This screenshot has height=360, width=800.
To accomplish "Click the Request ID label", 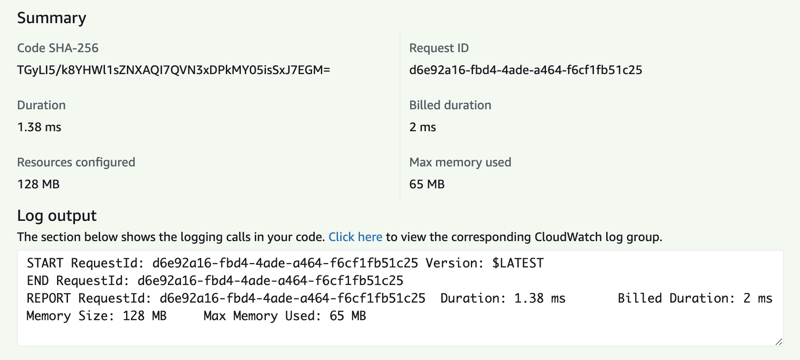I will point(439,48).
